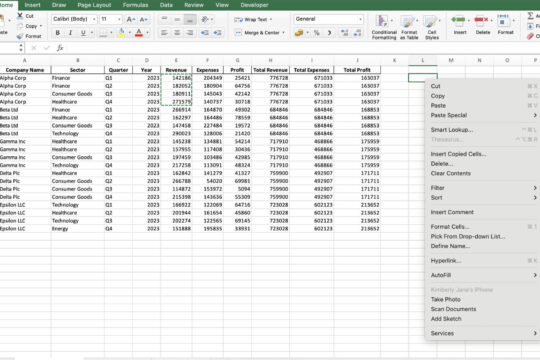Screen dimensions: 540x360
Task: Click the increase decimal icon
Action: point(344,33)
